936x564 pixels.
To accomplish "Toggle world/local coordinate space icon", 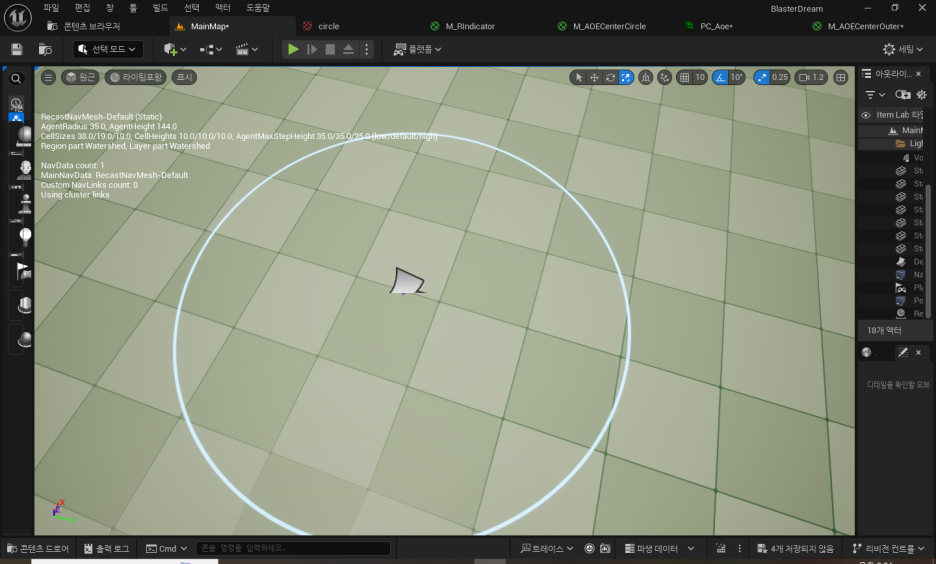I will point(645,77).
